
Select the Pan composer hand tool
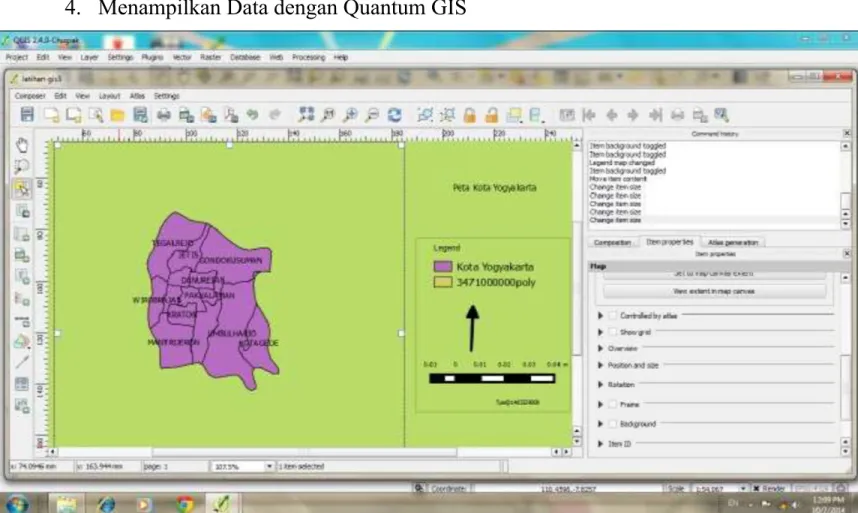(x=22, y=145)
